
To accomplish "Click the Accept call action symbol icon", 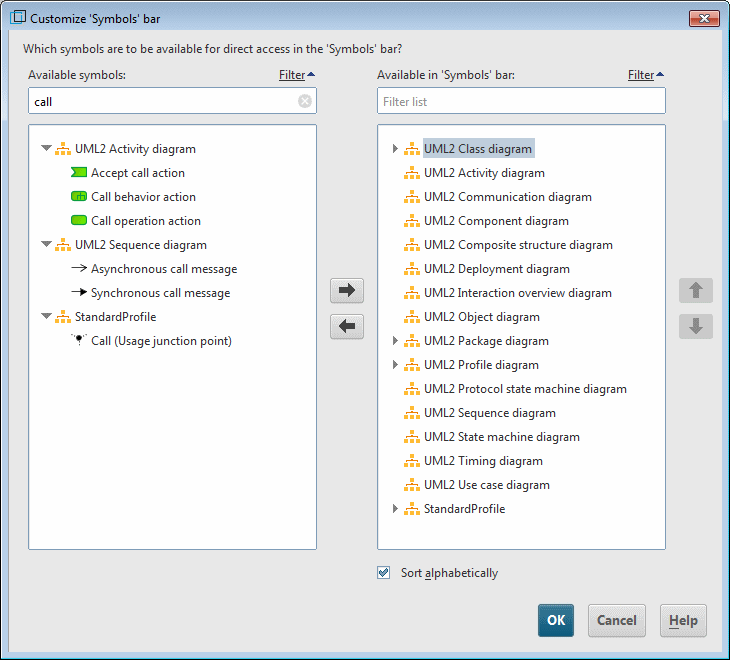I will pos(79,173).
